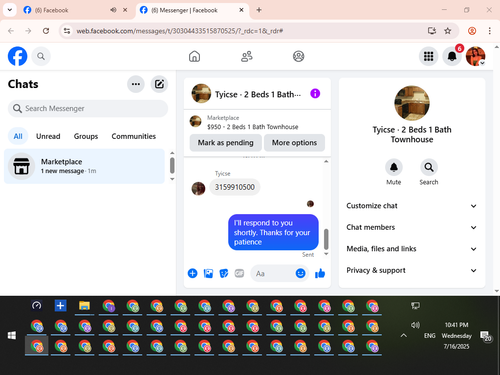Mute this conversation with the bell icon

tap(394, 167)
